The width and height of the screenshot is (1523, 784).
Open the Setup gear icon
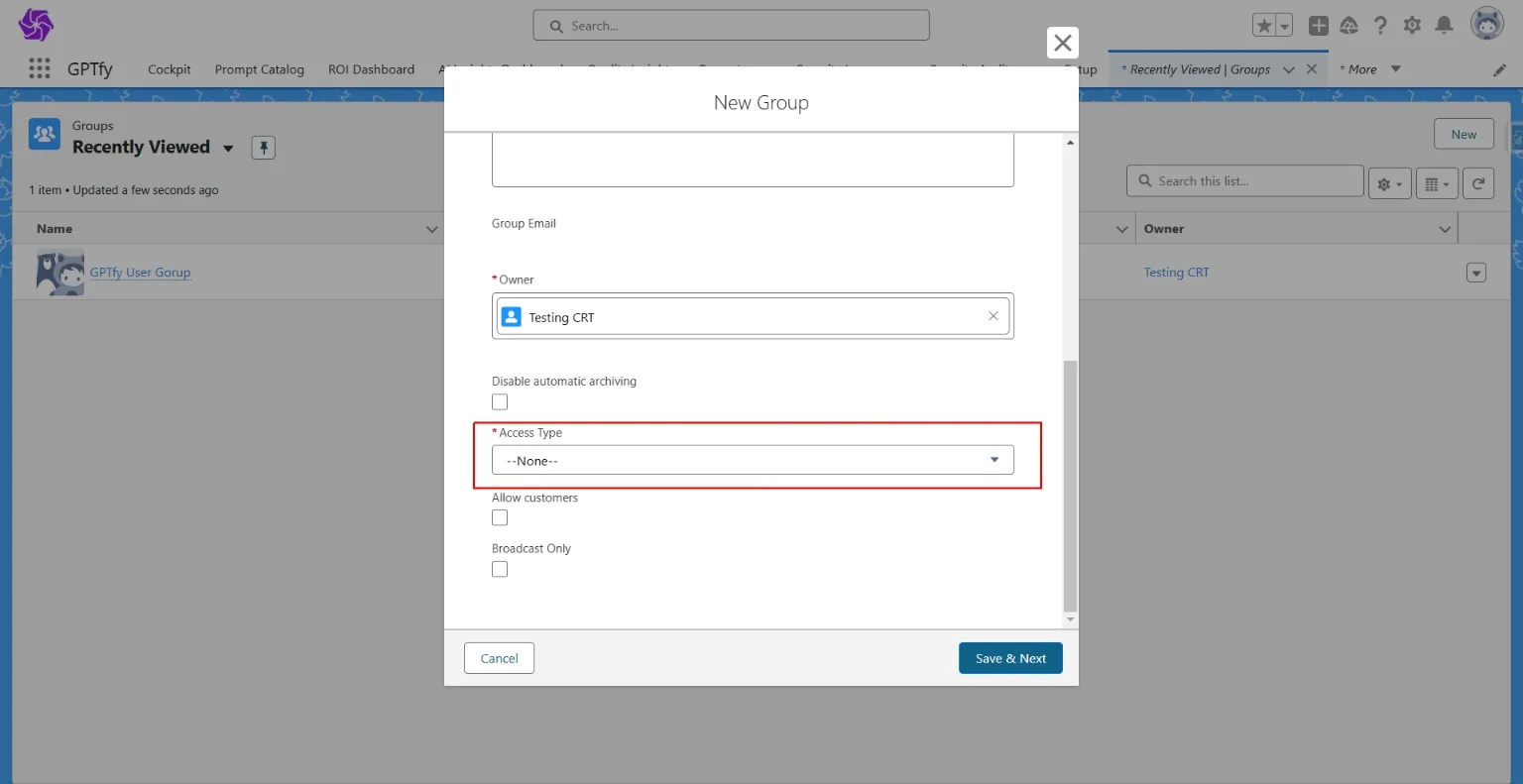[x=1412, y=26]
